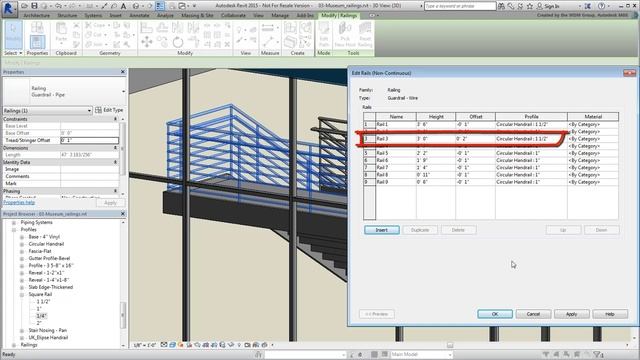
Task: Select the Text tool in quick access toolbar
Action: 123,6
